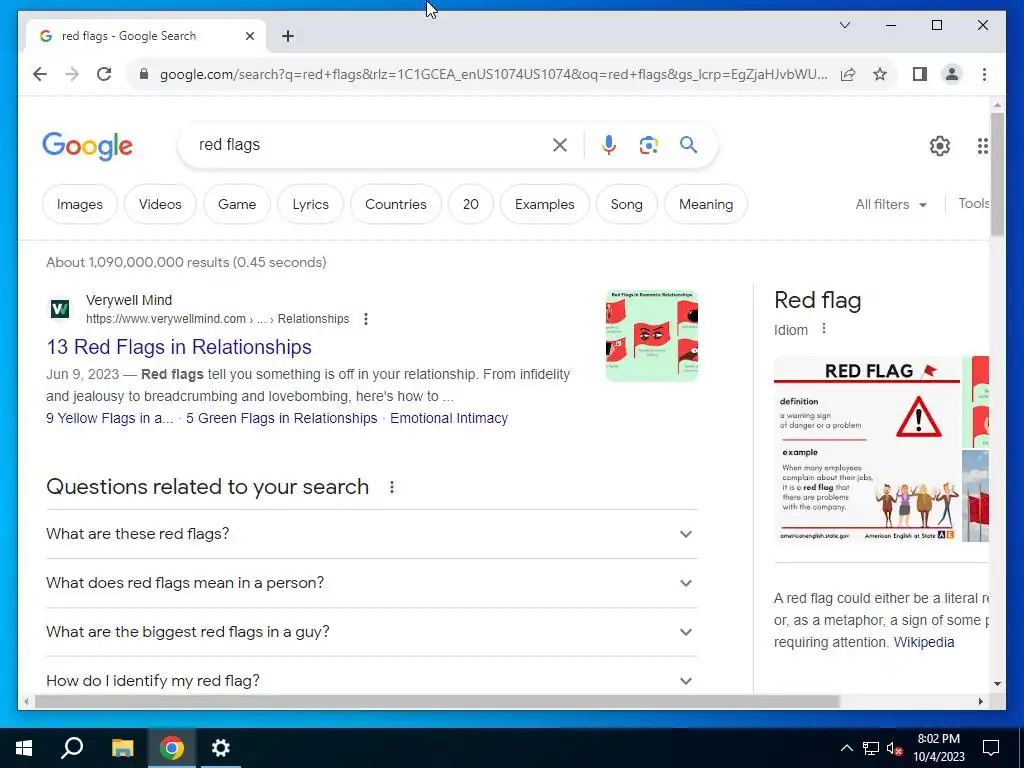
Task: Open the Verywell Mind result thumbnail
Action: coord(652,336)
